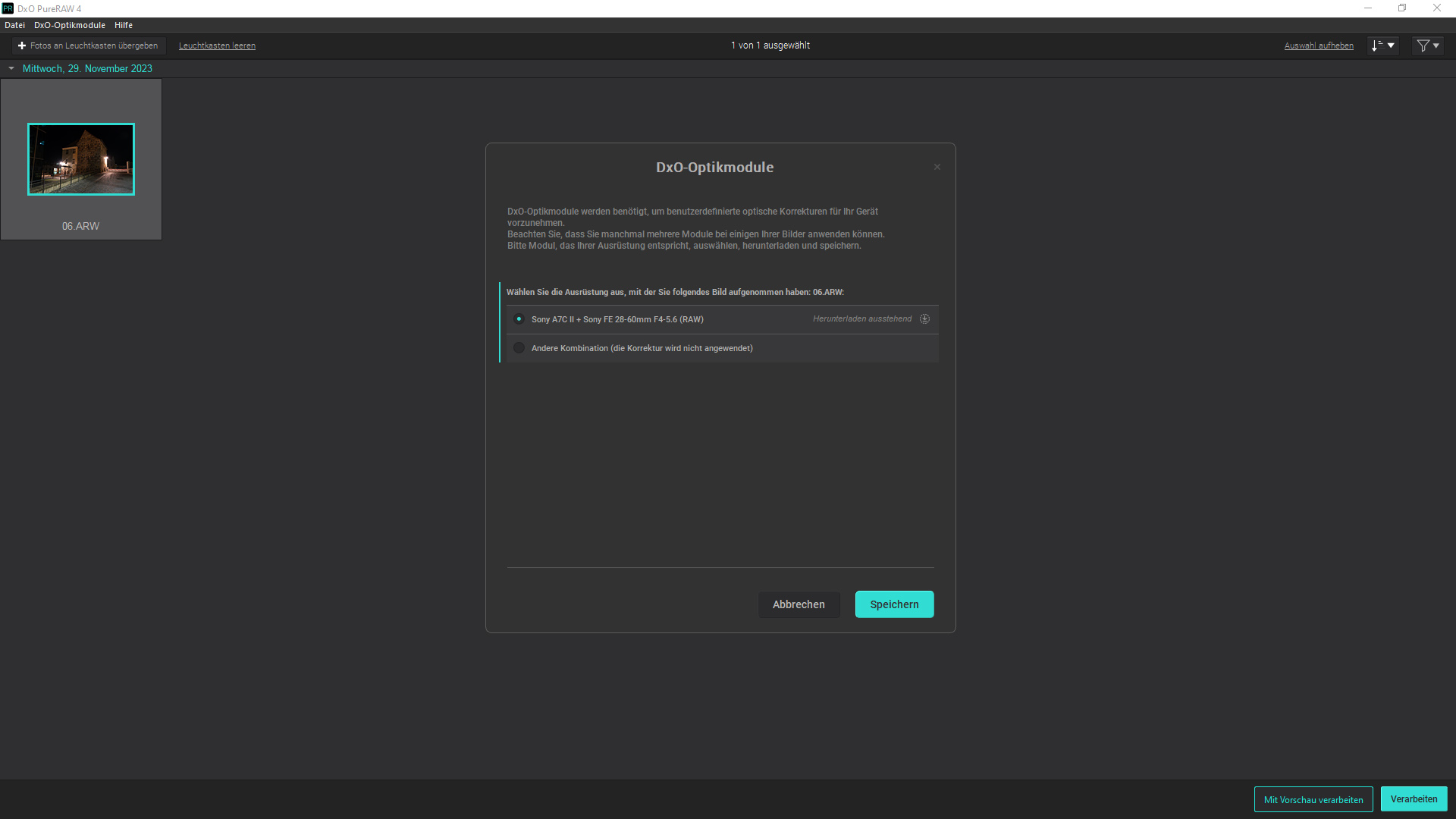Image resolution: width=1456 pixels, height=819 pixels.
Task: Collapse the Mittwoch, 29. November 2023 group
Action: pos(11,68)
